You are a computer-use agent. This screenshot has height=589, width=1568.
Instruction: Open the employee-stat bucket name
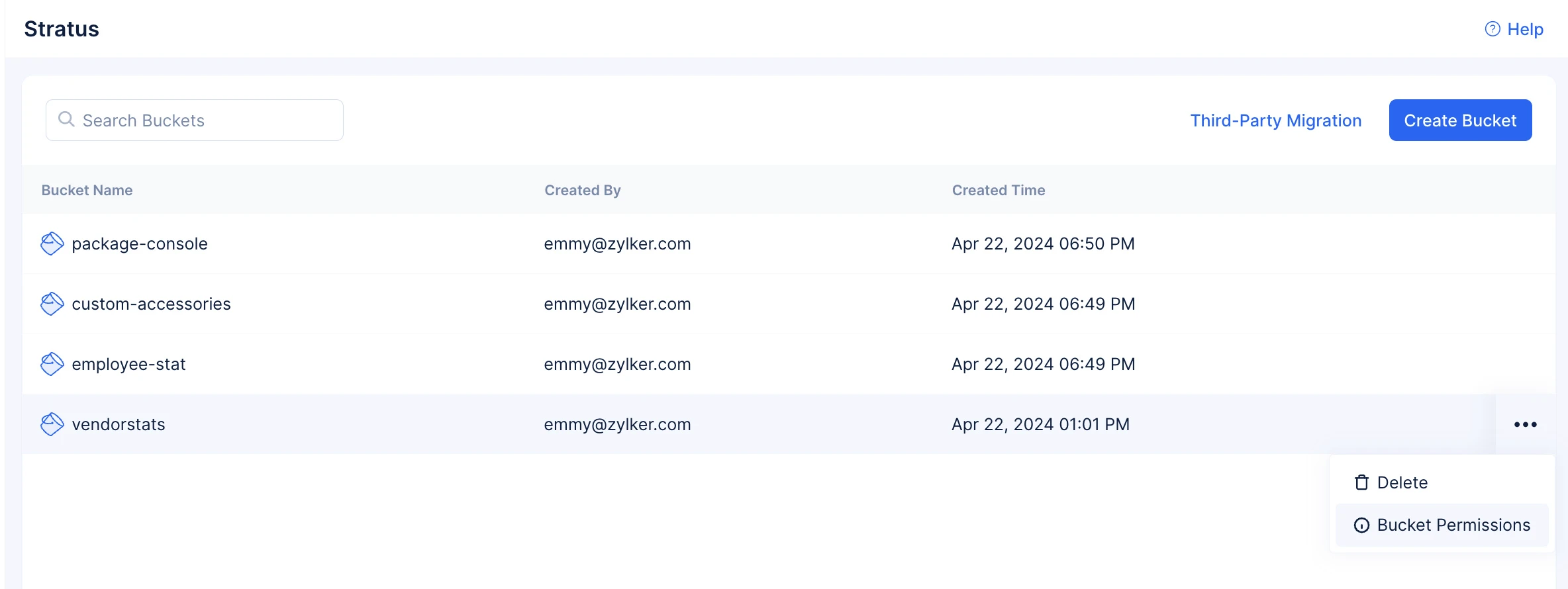[128, 364]
